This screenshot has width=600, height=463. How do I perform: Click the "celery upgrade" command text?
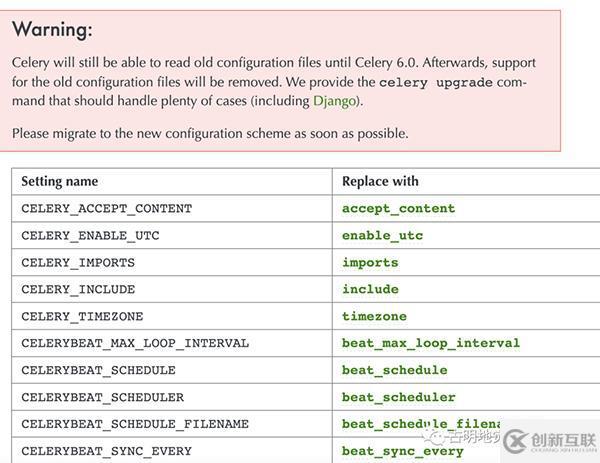(x=436, y=83)
